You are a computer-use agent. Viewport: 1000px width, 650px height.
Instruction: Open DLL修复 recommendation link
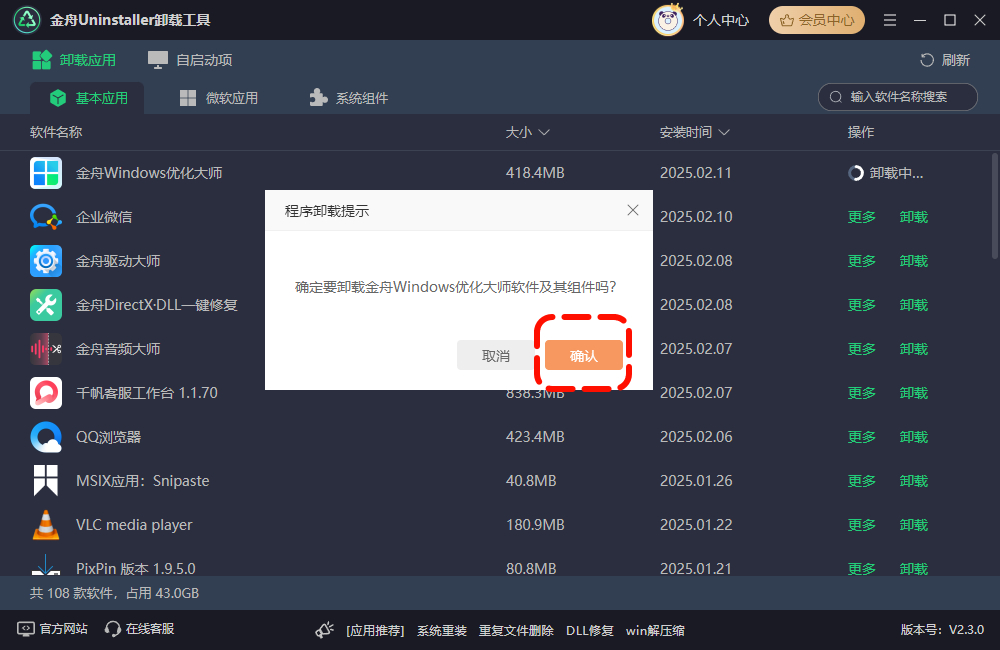[590, 631]
